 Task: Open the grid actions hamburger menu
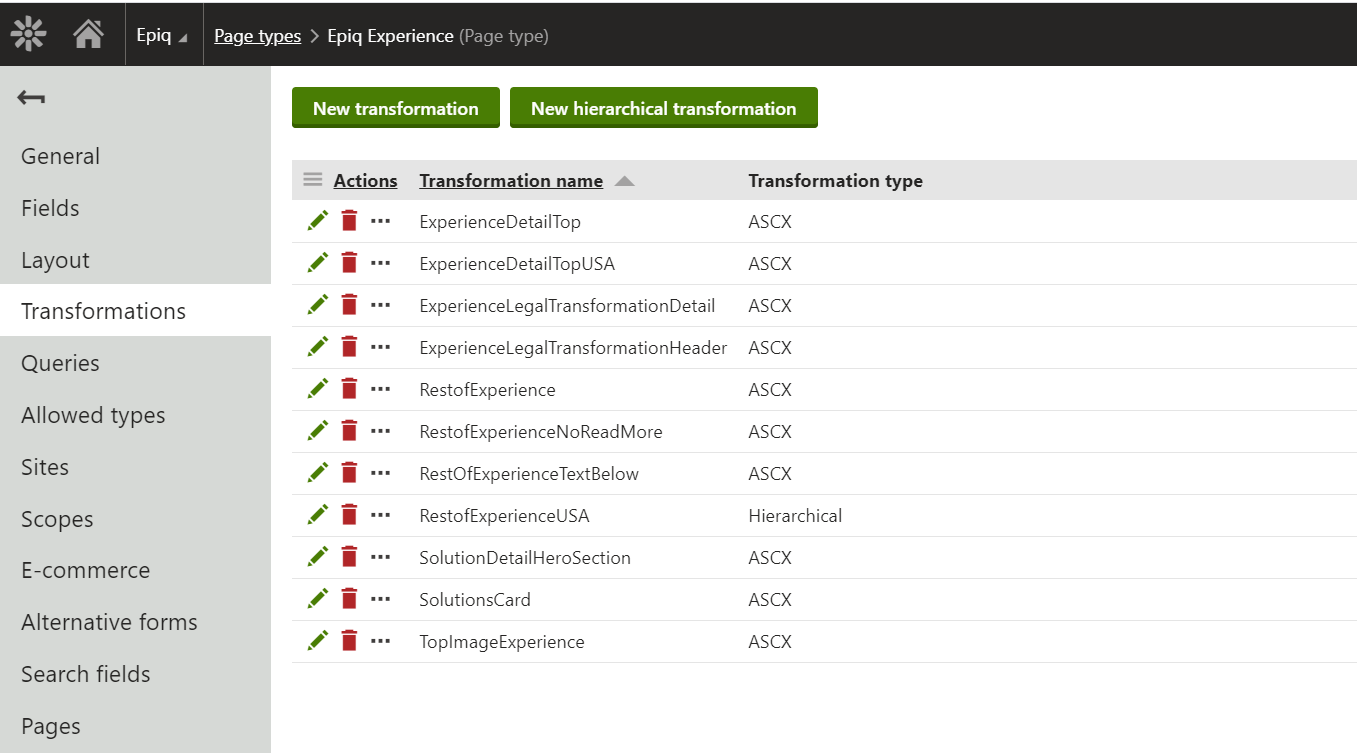(313, 180)
